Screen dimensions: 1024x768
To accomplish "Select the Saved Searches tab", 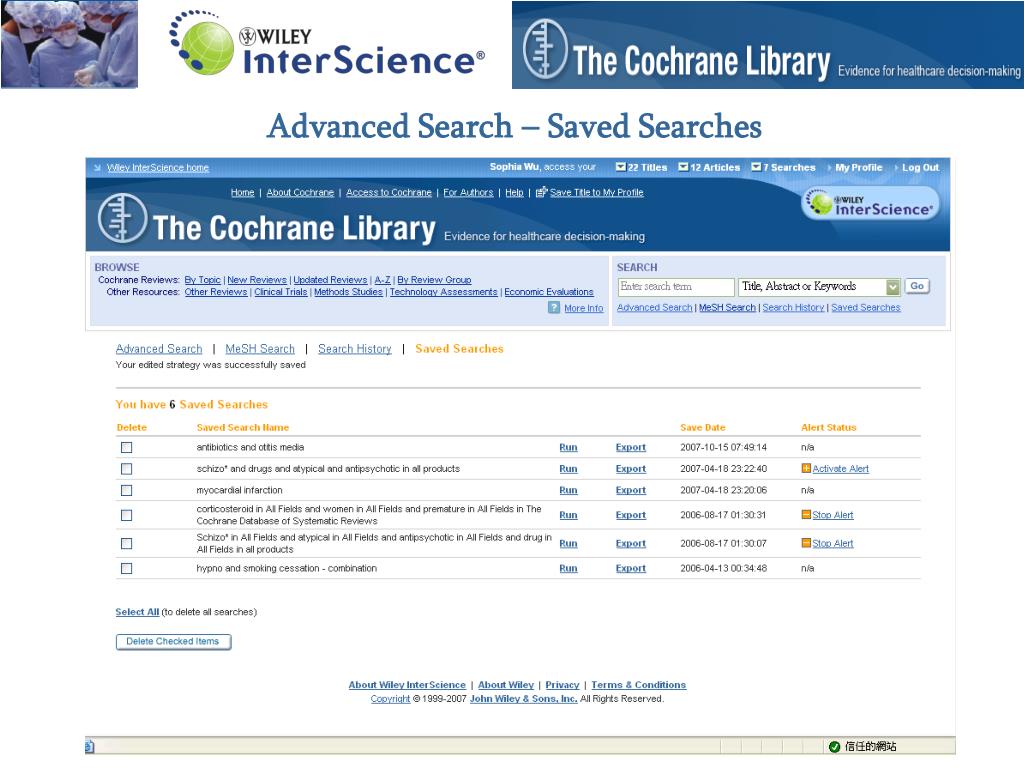I will [x=459, y=349].
